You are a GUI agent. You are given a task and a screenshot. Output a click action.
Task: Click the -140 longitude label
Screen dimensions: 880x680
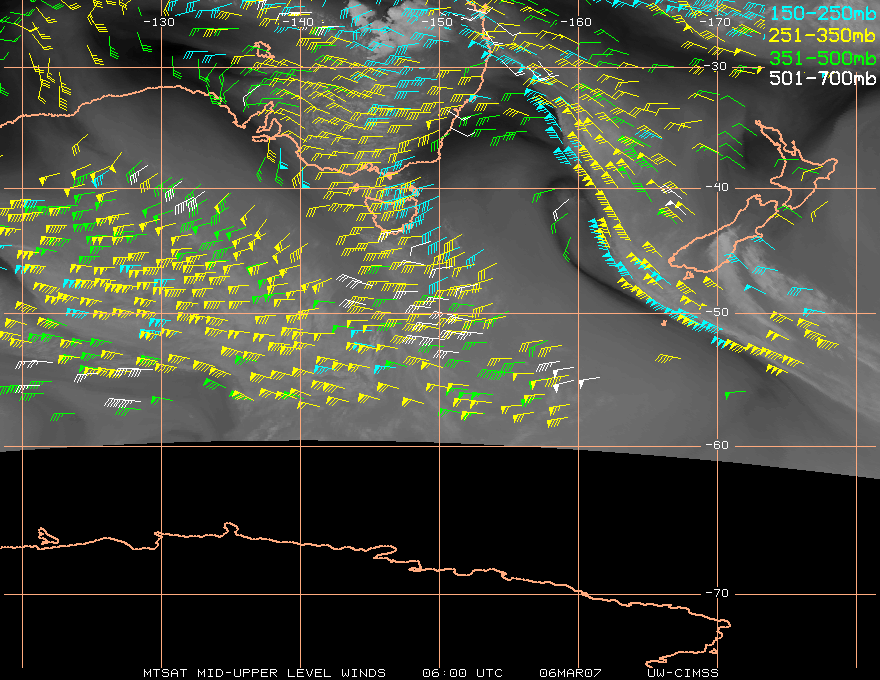(x=298, y=22)
